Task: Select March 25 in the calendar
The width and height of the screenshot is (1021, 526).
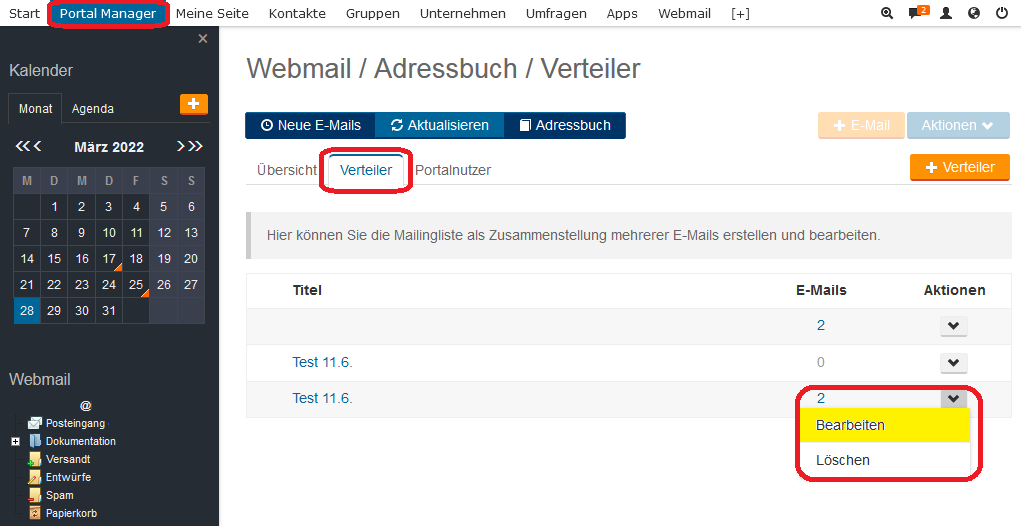Action: pyautogui.click(x=136, y=284)
